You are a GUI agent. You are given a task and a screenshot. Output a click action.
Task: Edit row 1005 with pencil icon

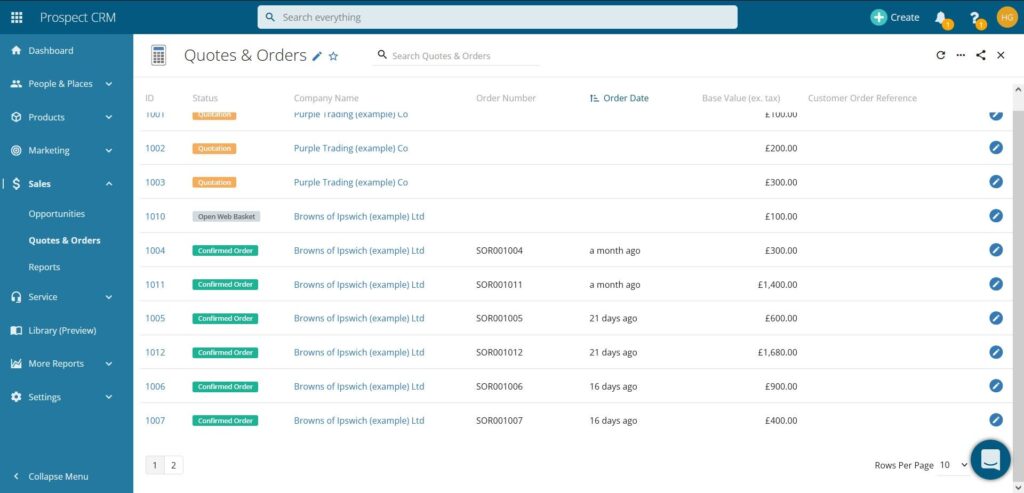(995, 318)
